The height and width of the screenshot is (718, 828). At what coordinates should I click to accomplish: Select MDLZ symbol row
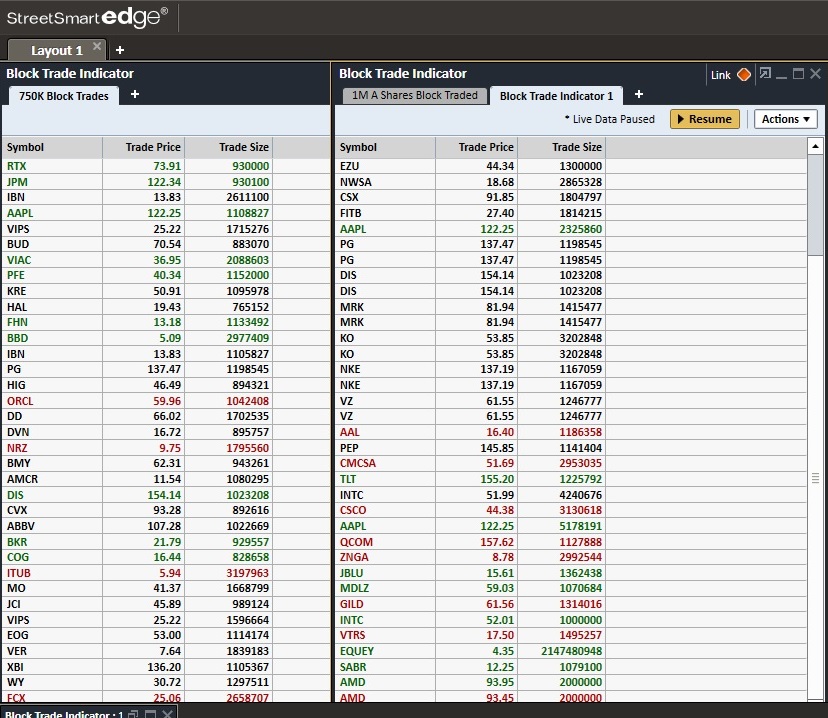(354, 588)
